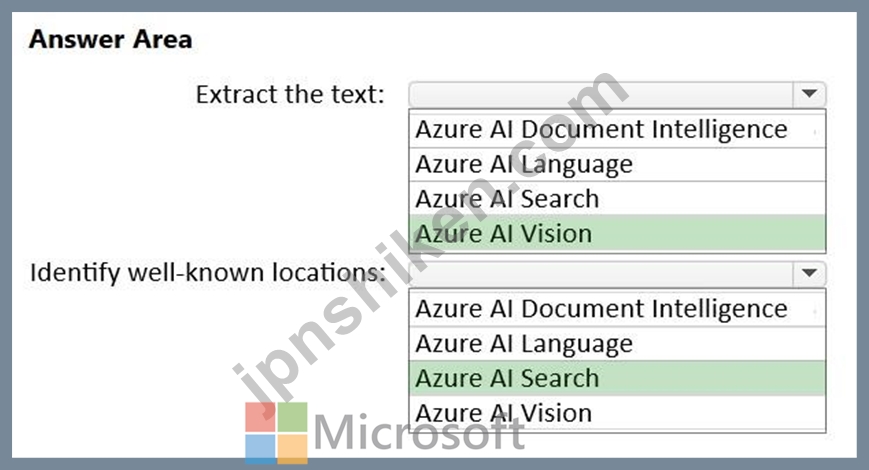Pick Azure AI Search in first list
869x470 pixels.
[x=617, y=198]
